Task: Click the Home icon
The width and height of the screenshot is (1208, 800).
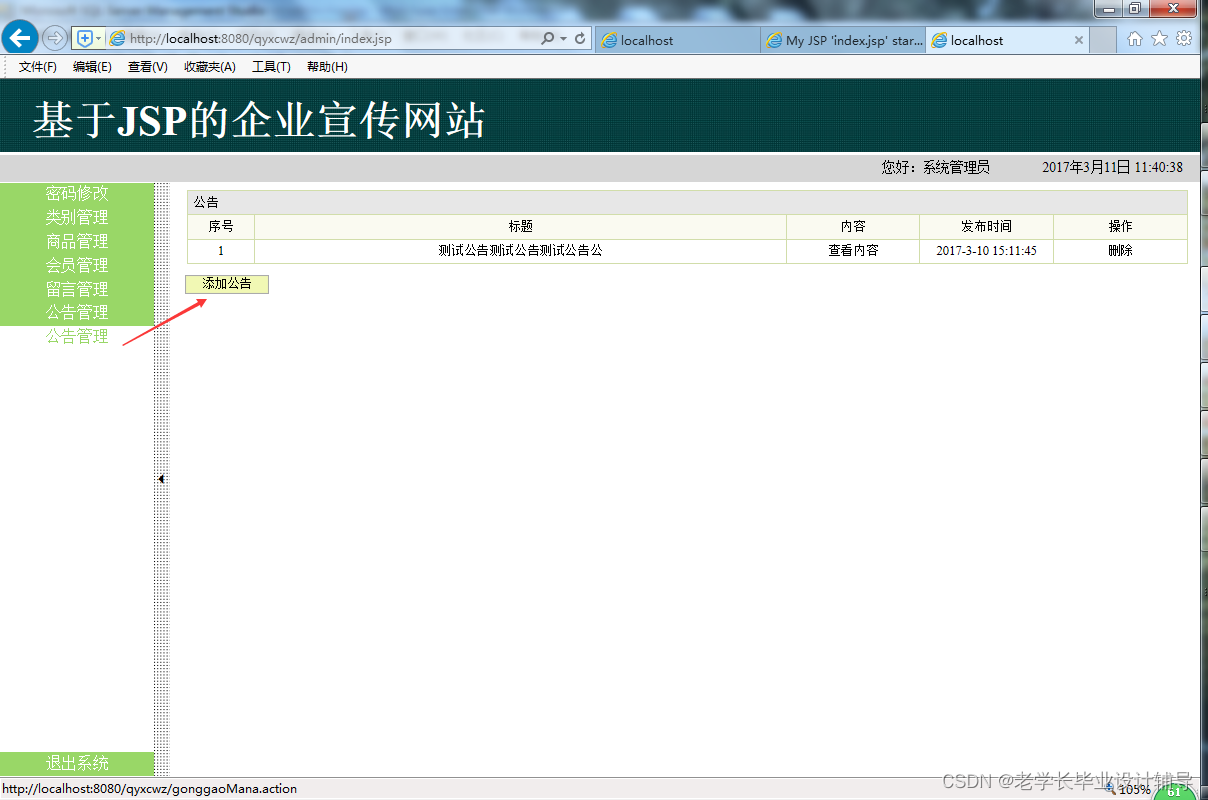Action: pyautogui.click(x=1135, y=38)
